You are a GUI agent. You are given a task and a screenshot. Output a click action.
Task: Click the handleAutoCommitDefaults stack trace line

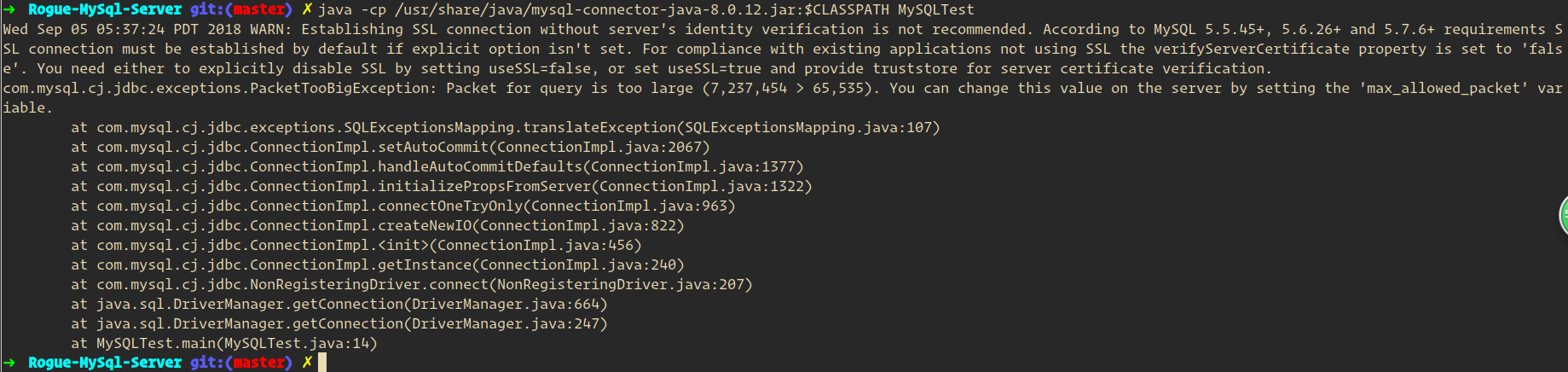point(437,166)
